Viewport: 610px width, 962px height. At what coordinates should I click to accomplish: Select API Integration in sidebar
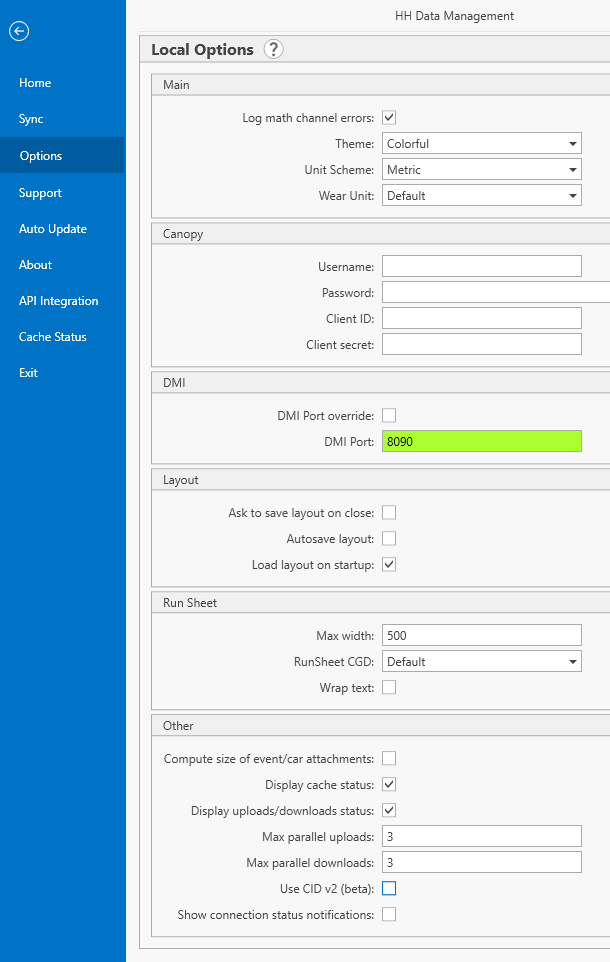click(58, 301)
